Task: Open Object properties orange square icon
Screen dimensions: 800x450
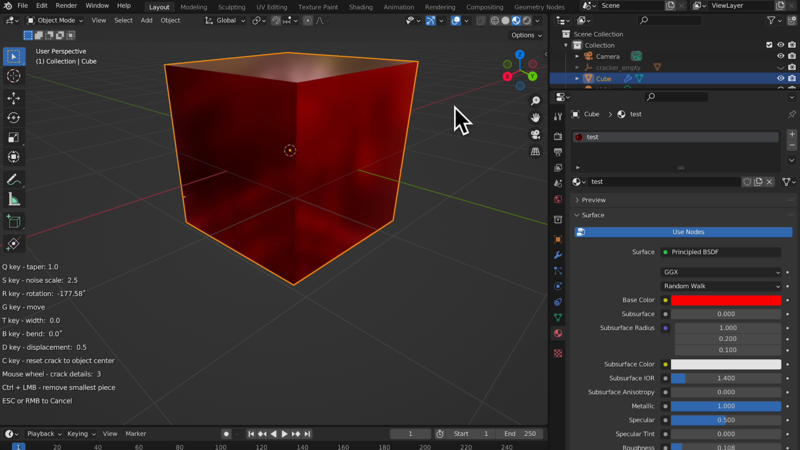Action: [558, 239]
